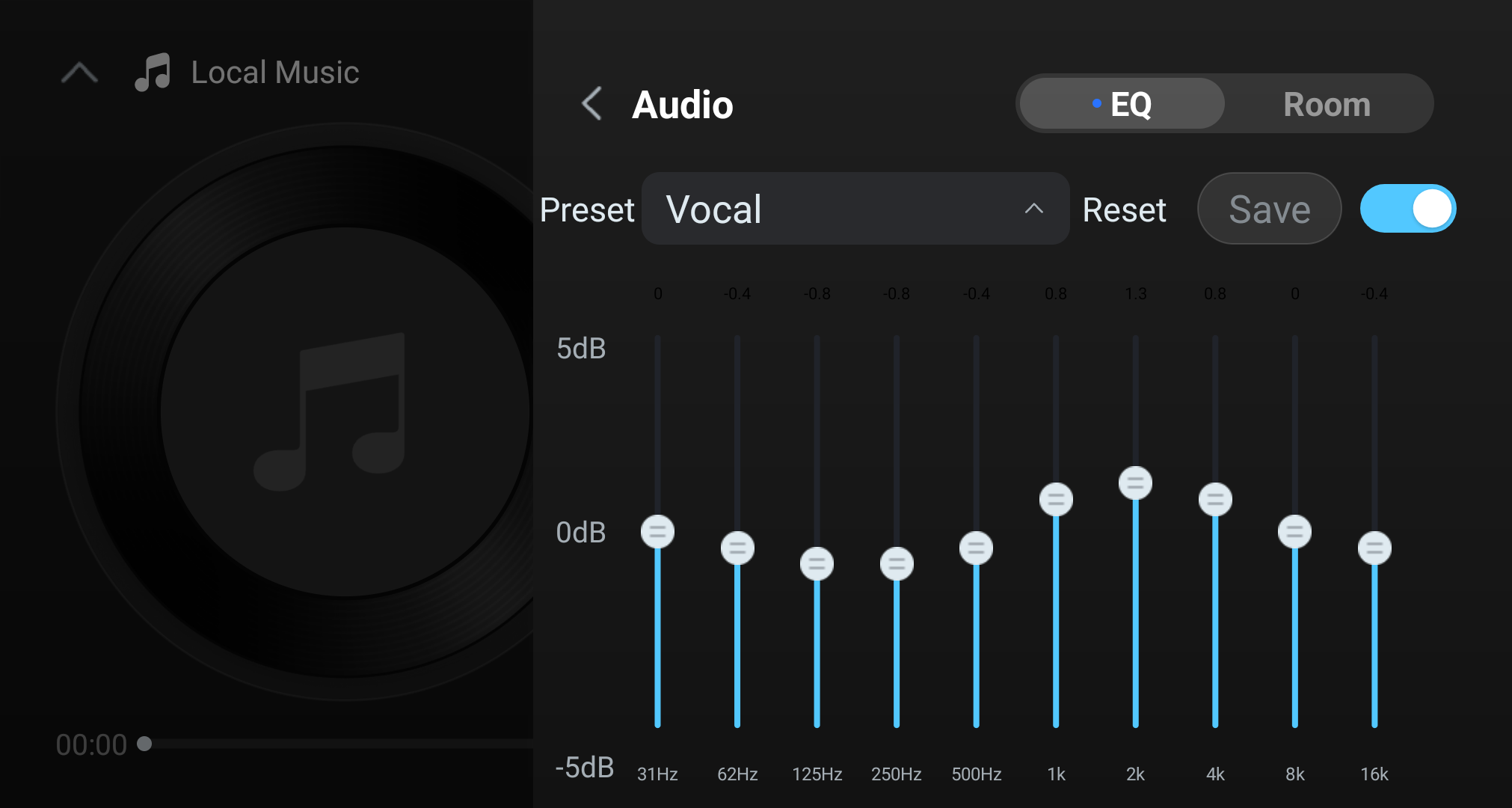Open the Vocal preset dropdown
This screenshot has width=1512, height=808.
(x=855, y=209)
